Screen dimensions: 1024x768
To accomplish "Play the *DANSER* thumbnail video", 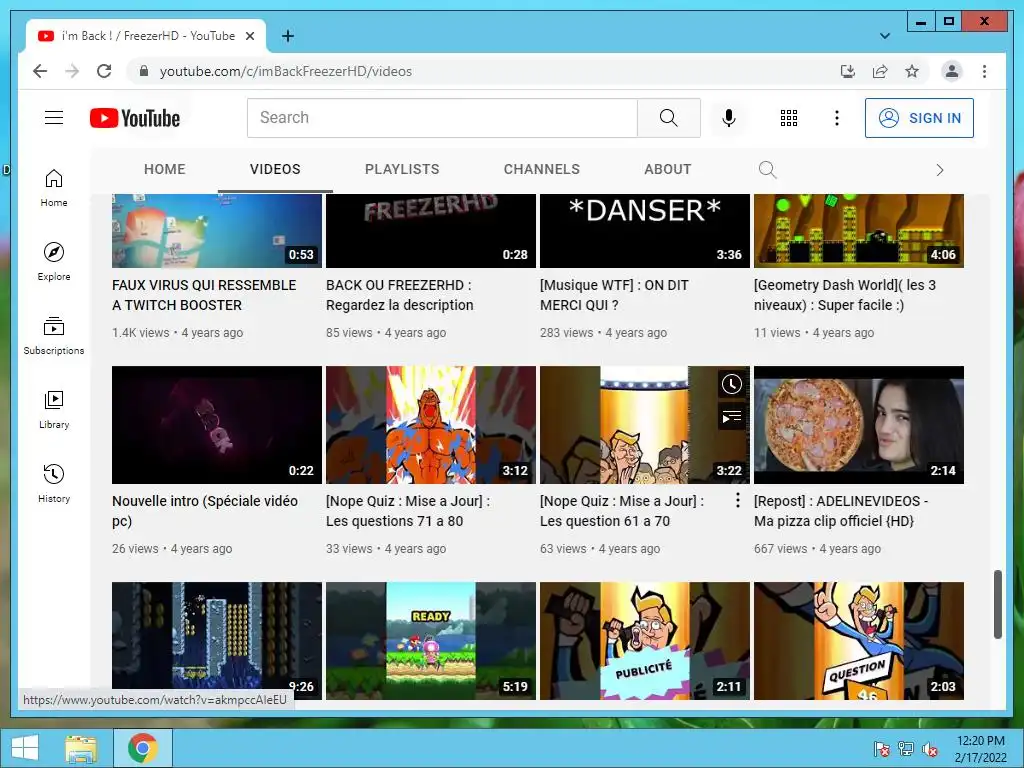I will coord(645,231).
